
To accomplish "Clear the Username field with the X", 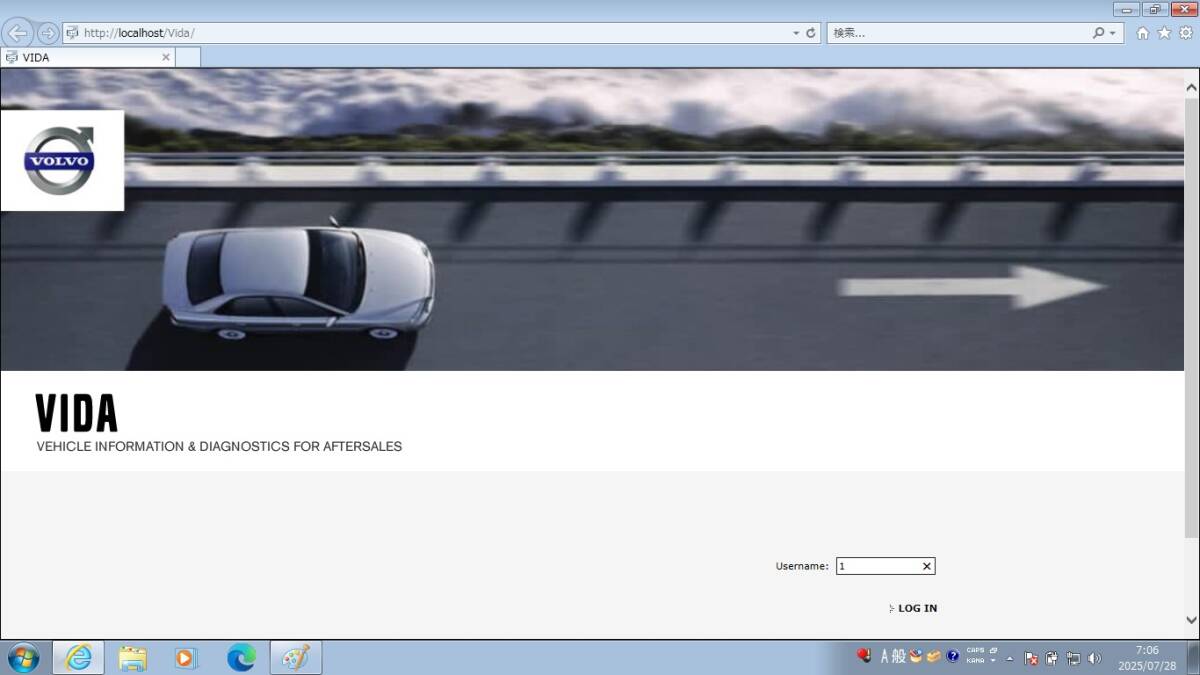I will (927, 566).
